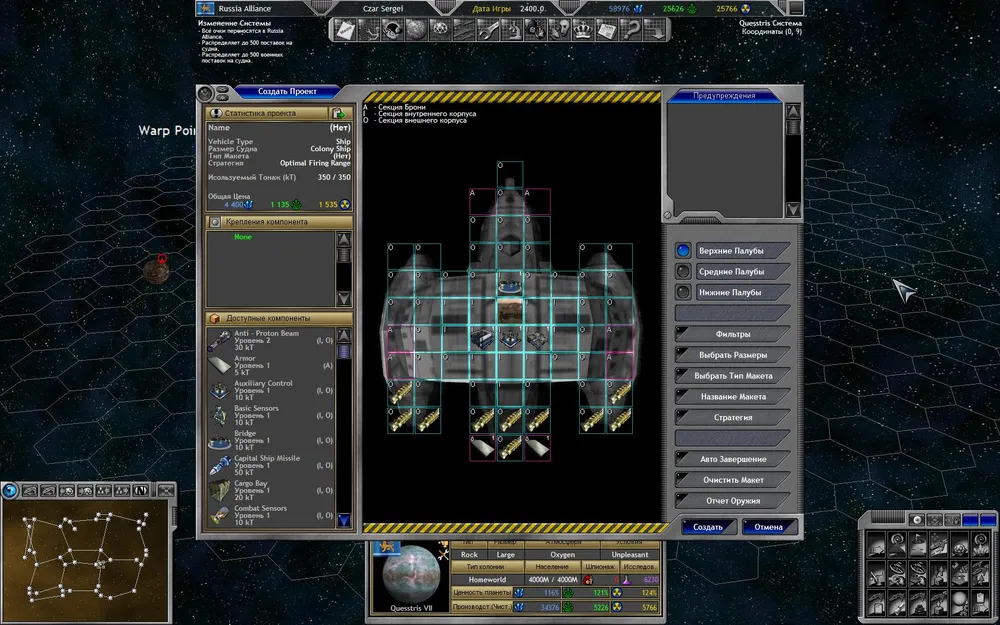Screen dimensions: 1000x625
Task: Click the Очистить Макет menu option
Action: (x=733, y=480)
